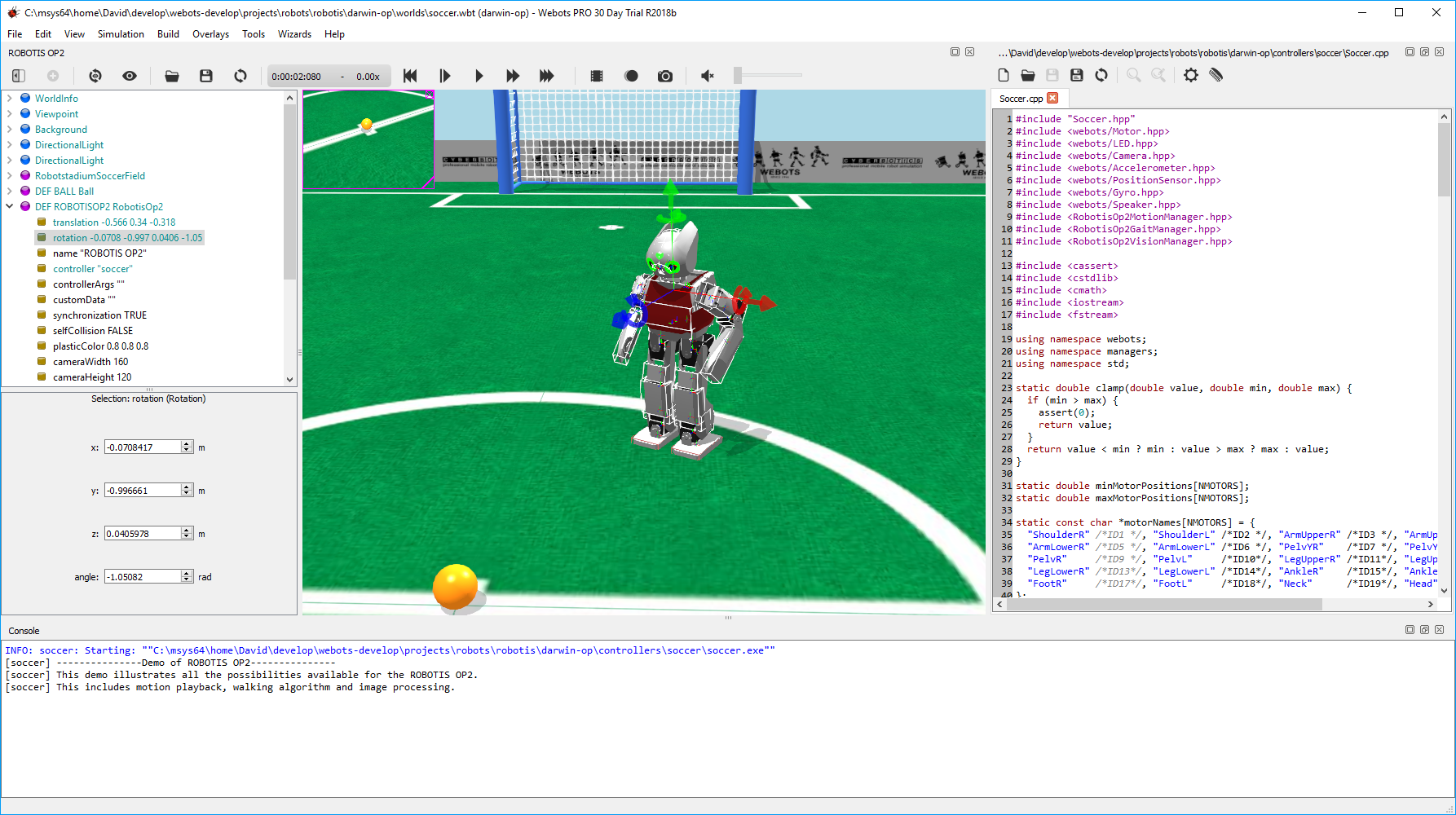Close the Console panel
The width and height of the screenshot is (1456, 815).
coord(1440,629)
